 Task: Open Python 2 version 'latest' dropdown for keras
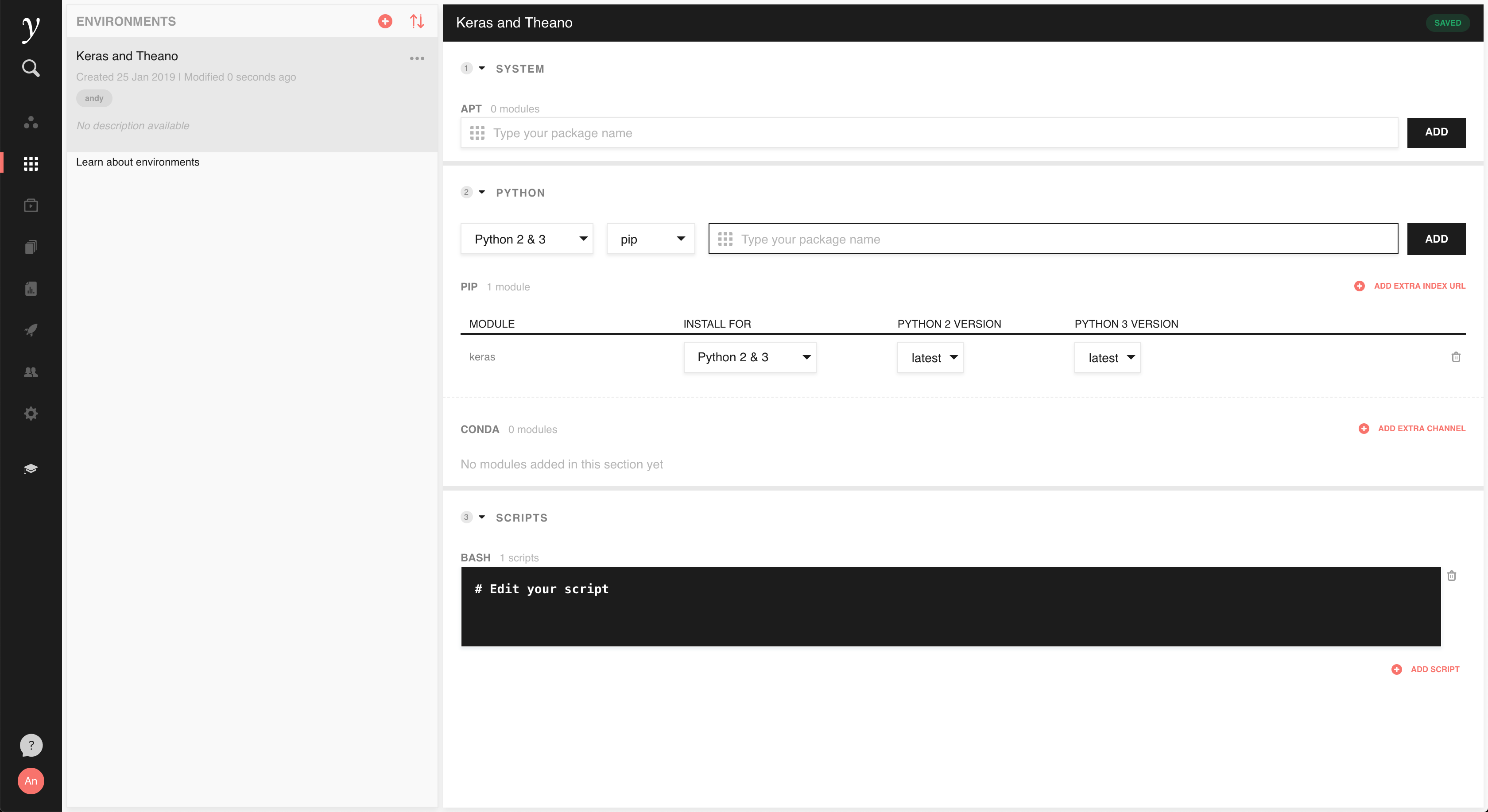[x=930, y=357]
